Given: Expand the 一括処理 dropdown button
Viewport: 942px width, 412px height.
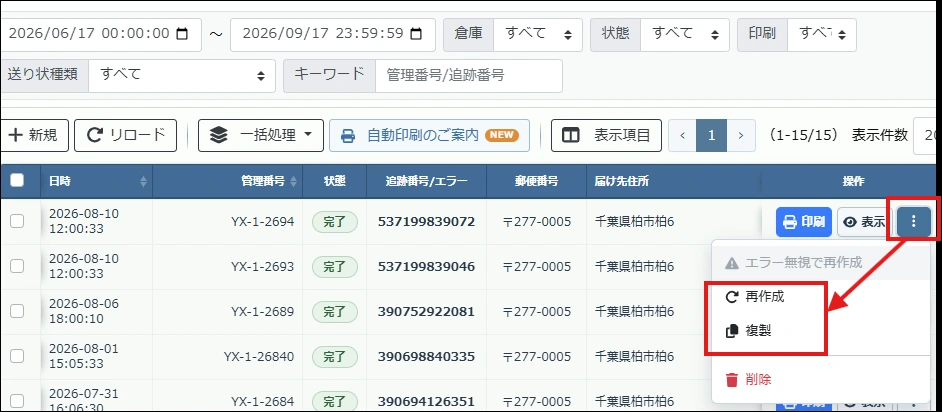Looking at the screenshot, I should (x=261, y=135).
